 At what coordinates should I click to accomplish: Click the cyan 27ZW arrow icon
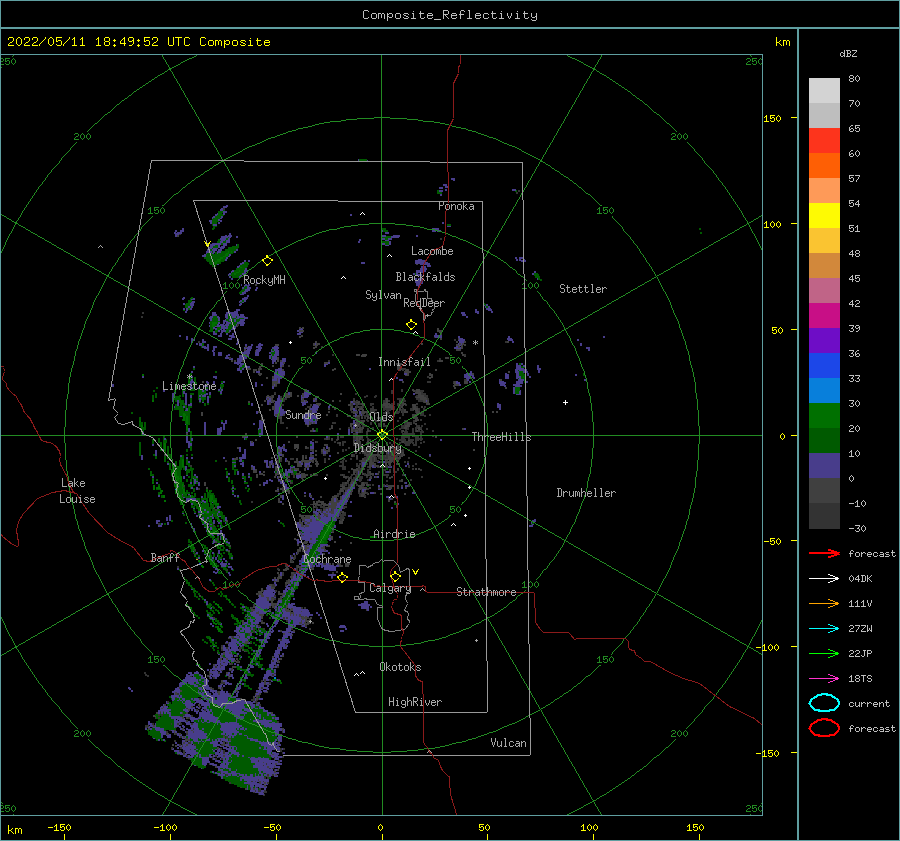(x=824, y=629)
